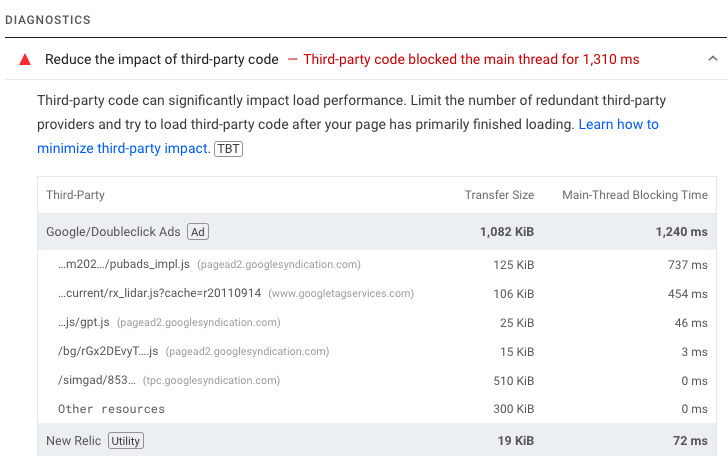Open the 'Learn how to minimize third-party impact' link
The image size is (728, 456).
coord(618,125)
